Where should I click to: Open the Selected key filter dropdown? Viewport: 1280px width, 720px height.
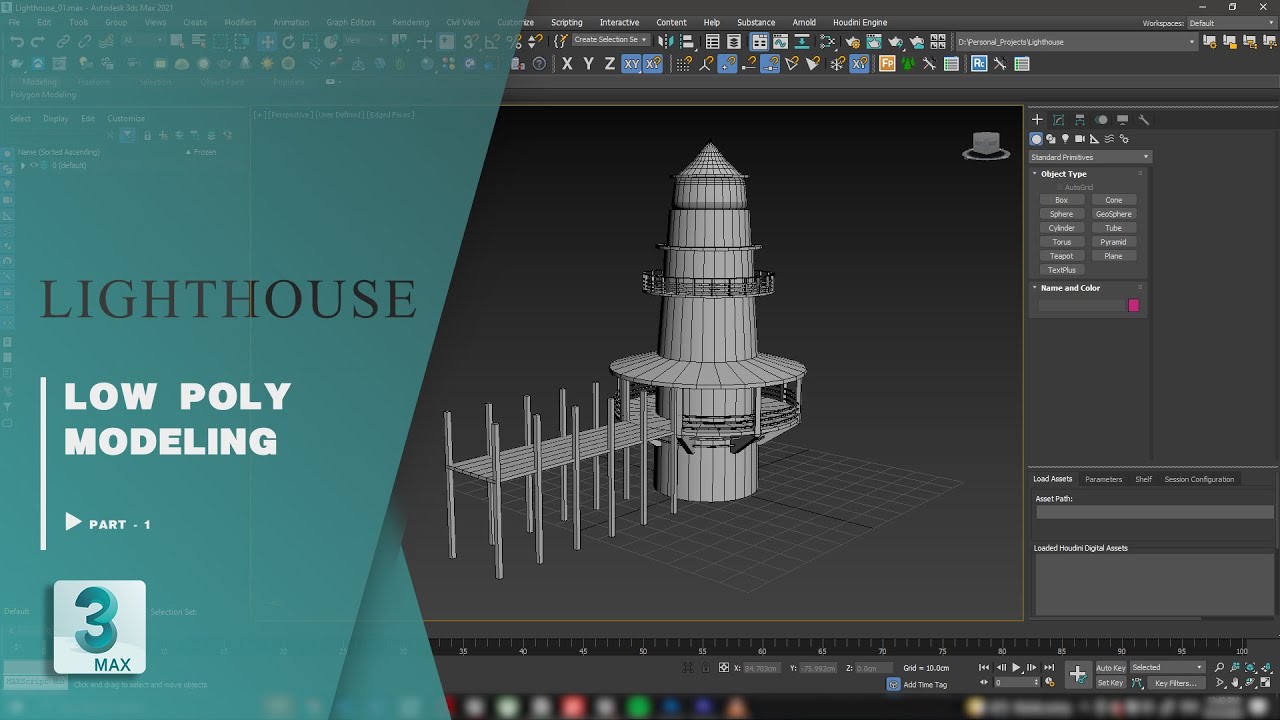tap(1167, 668)
